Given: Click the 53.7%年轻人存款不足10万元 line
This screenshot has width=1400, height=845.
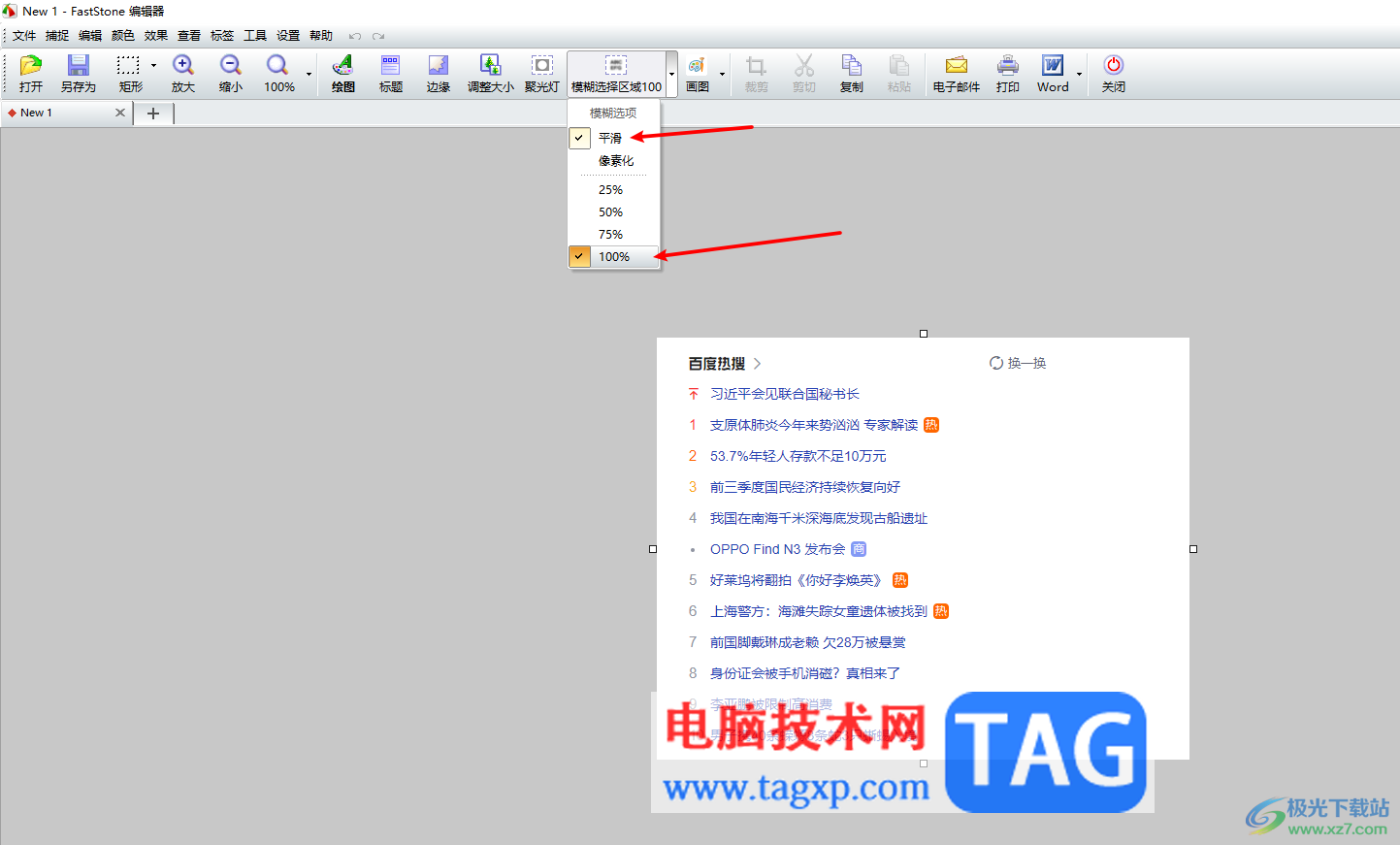Looking at the screenshot, I should point(798,456).
